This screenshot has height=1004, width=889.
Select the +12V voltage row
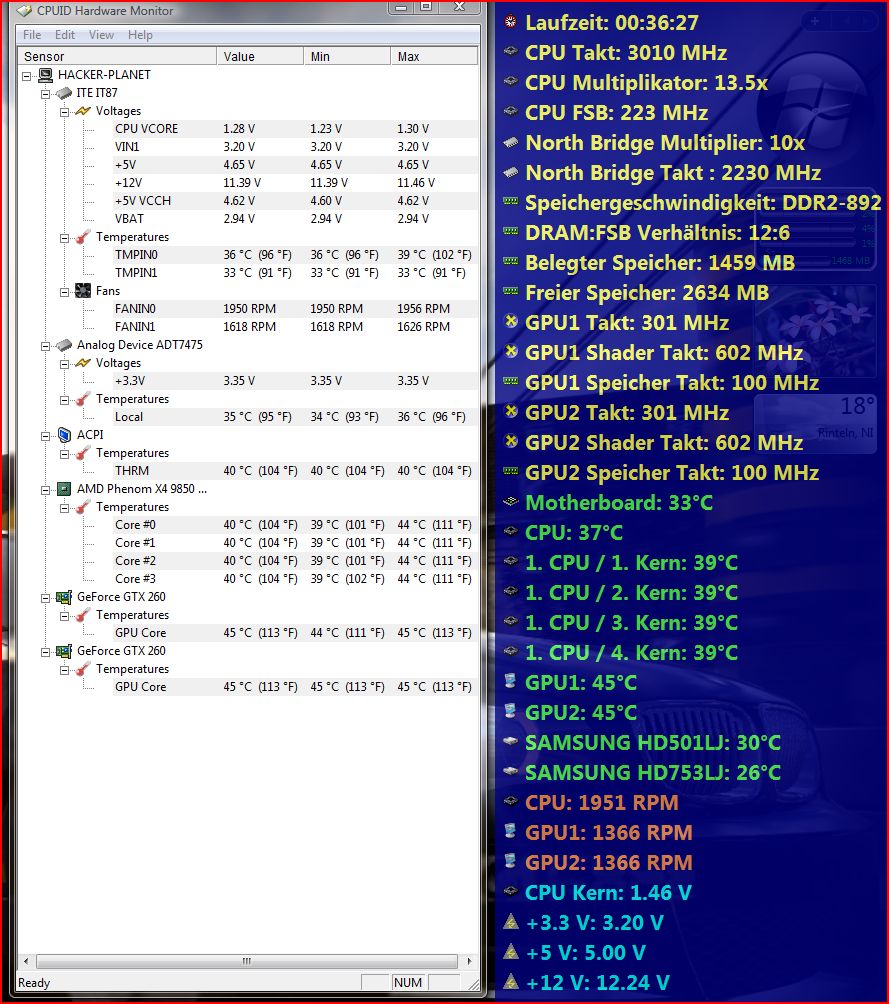(295, 182)
